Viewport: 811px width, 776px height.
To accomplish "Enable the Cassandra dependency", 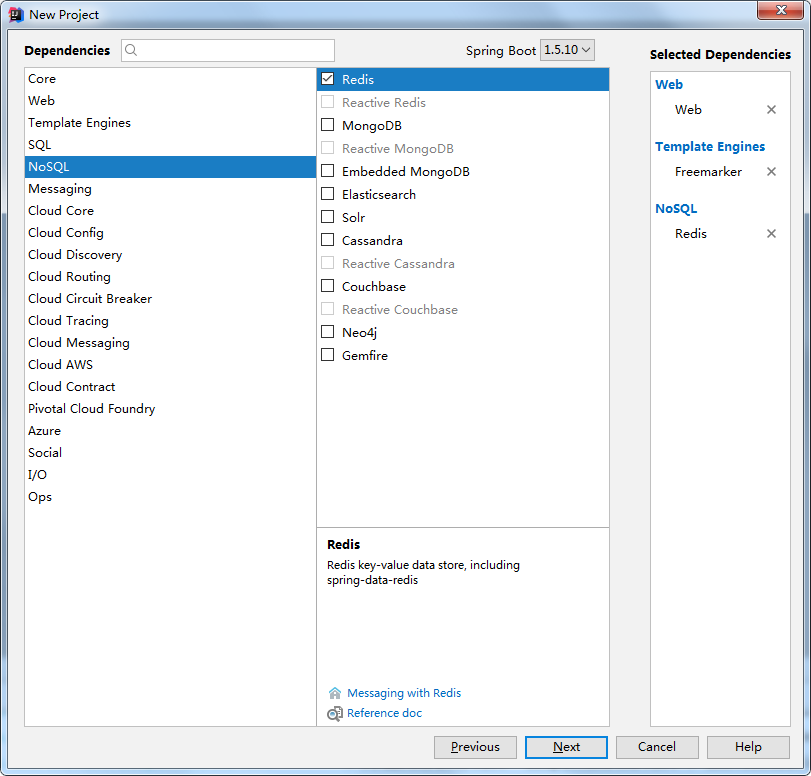I will (327, 240).
